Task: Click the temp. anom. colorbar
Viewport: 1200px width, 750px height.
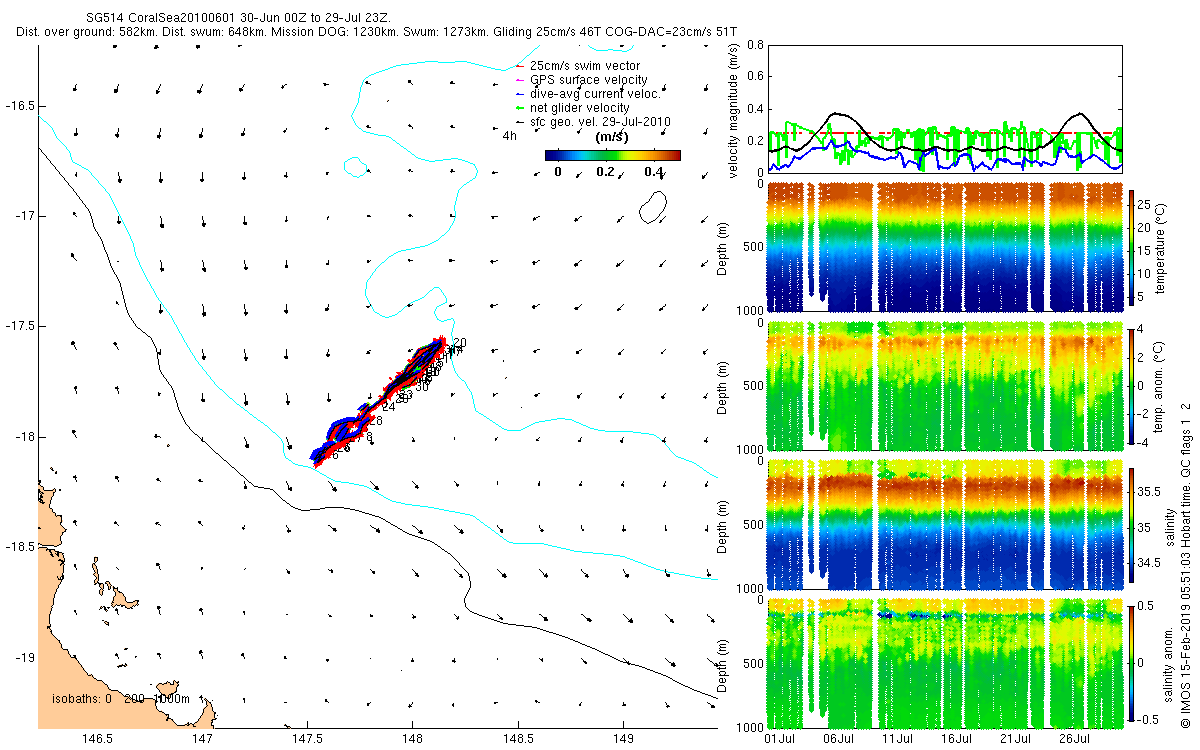Action: click(1131, 386)
